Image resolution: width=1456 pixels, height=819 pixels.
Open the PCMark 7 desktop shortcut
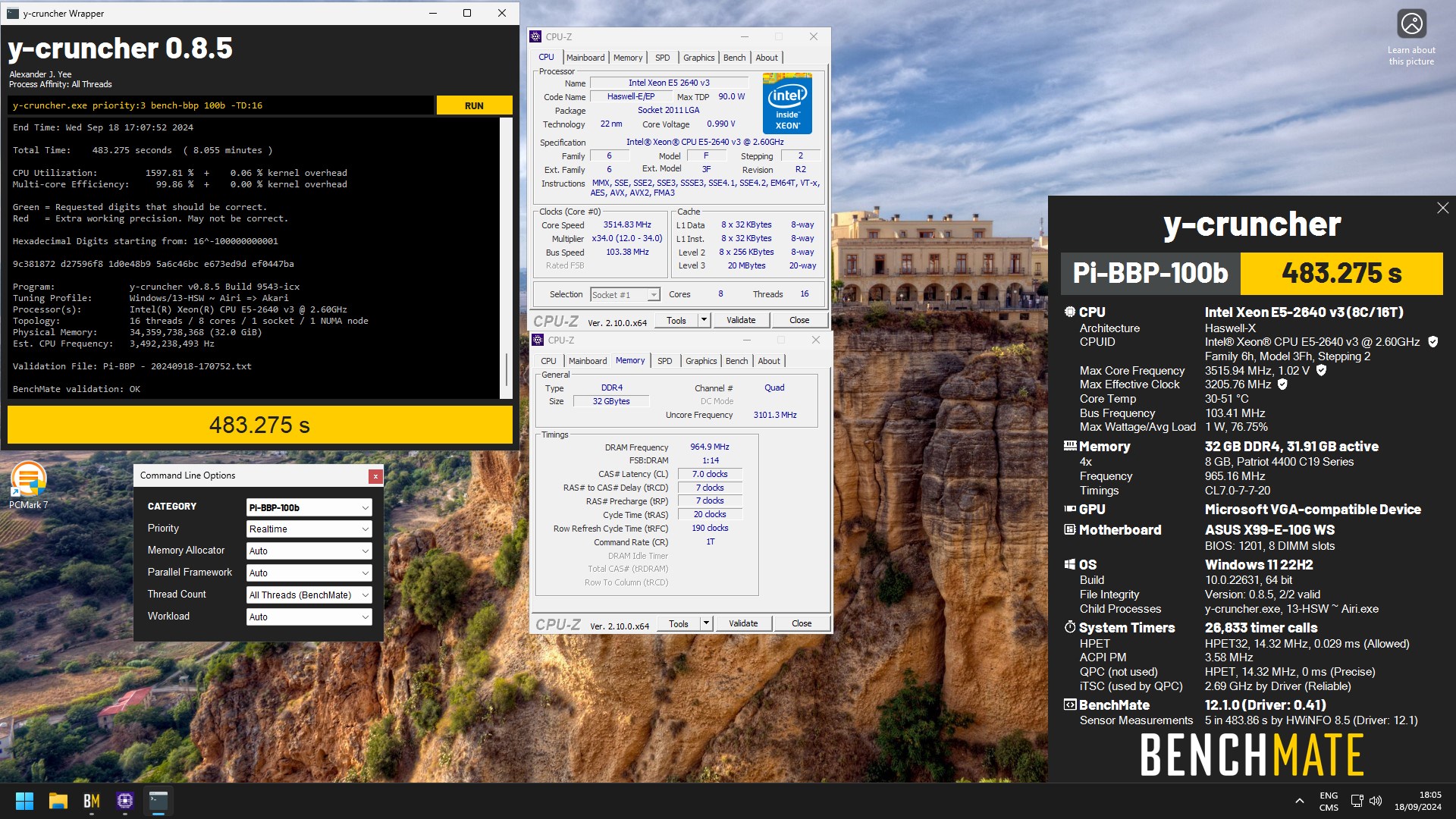[28, 485]
